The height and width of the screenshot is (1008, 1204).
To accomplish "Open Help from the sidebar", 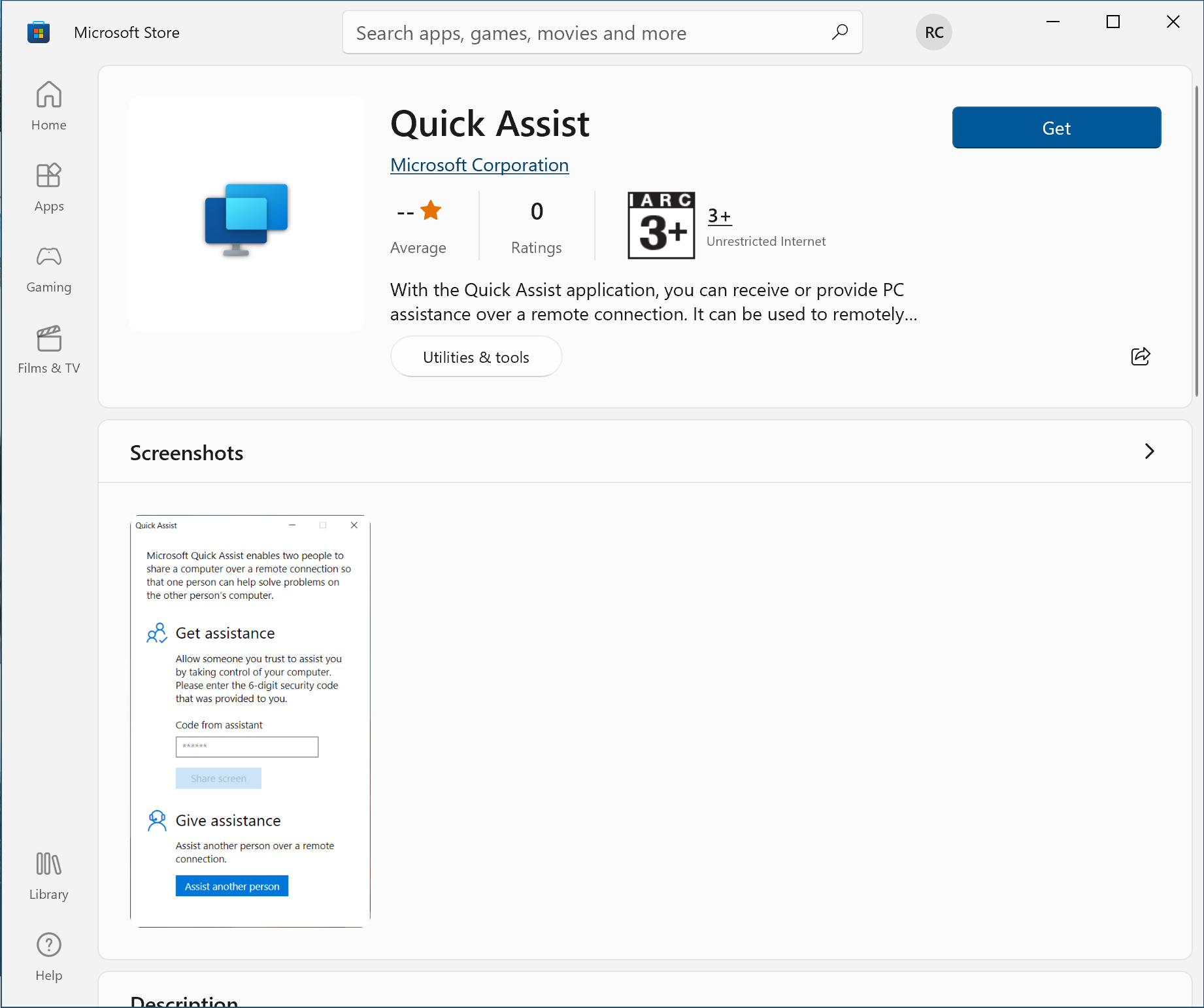I will pyautogui.click(x=49, y=957).
